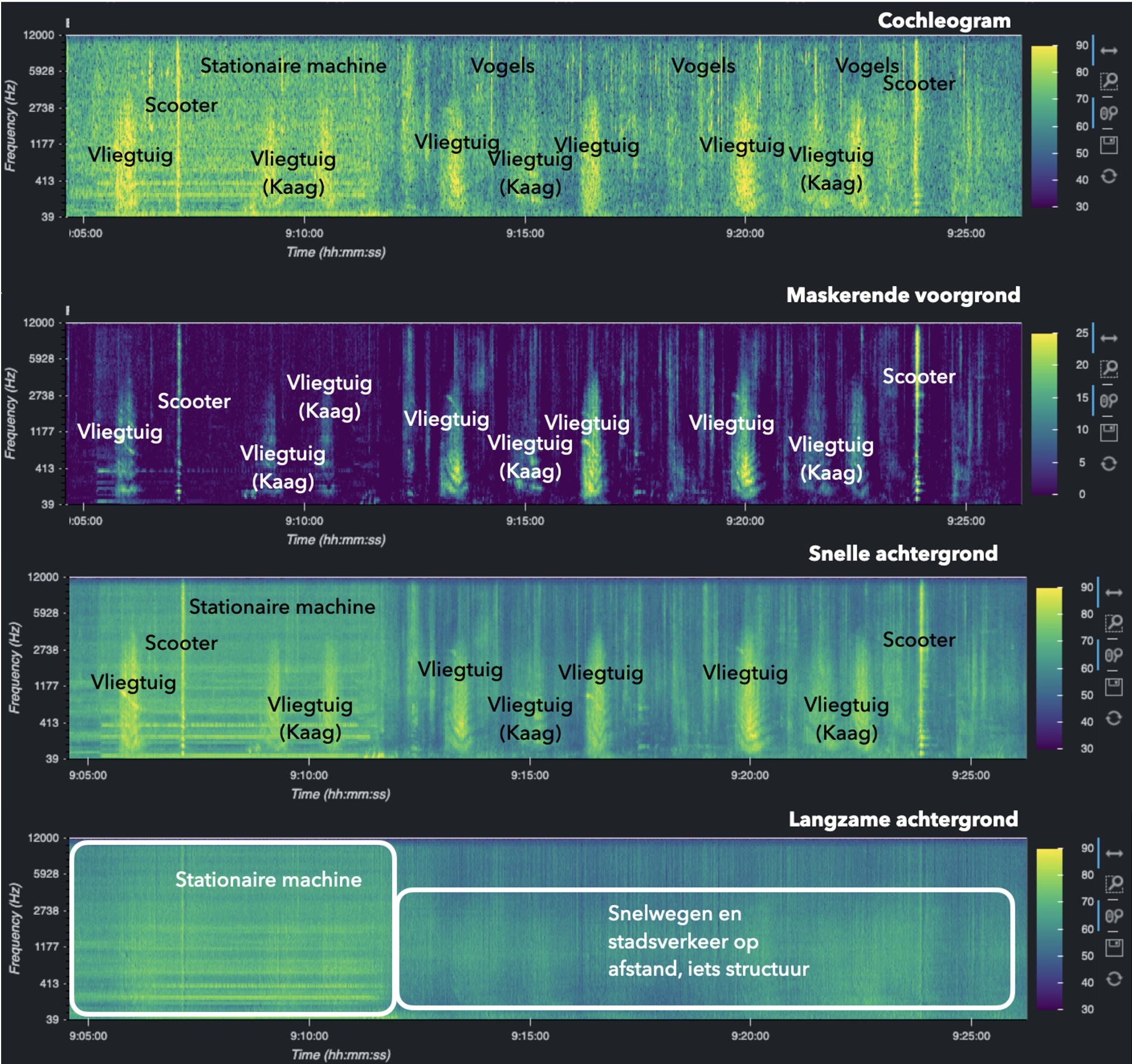Save the Cochleogram plot using the floppy icon

tap(1109, 145)
